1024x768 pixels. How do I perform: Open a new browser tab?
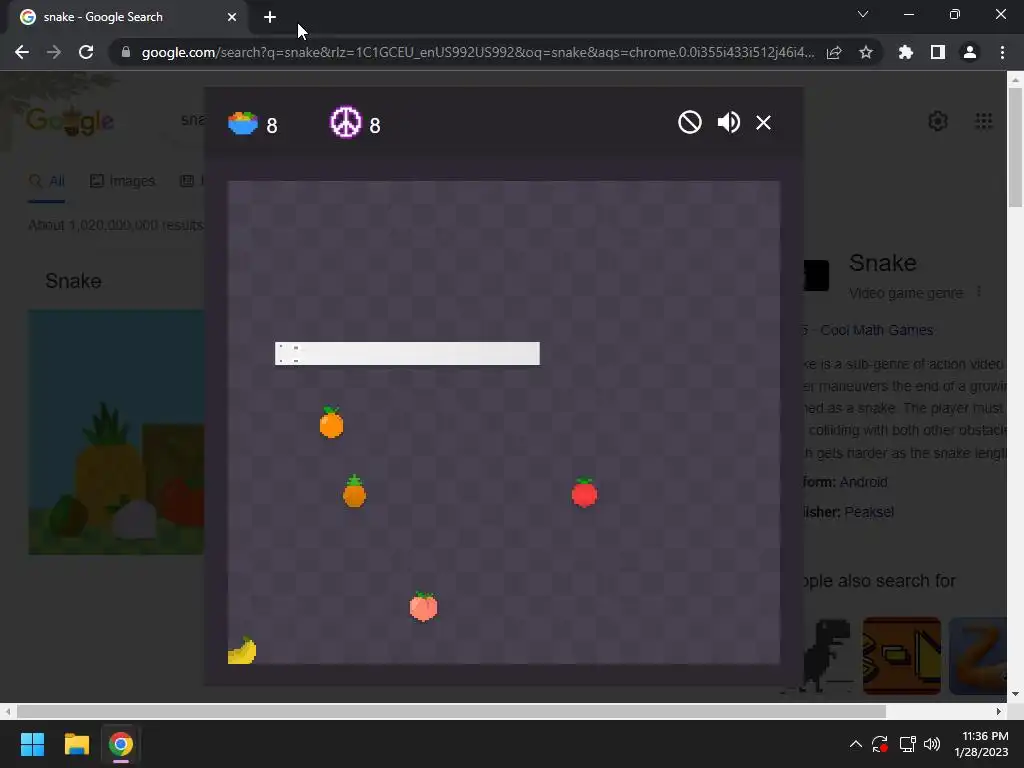click(x=270, y=17)
